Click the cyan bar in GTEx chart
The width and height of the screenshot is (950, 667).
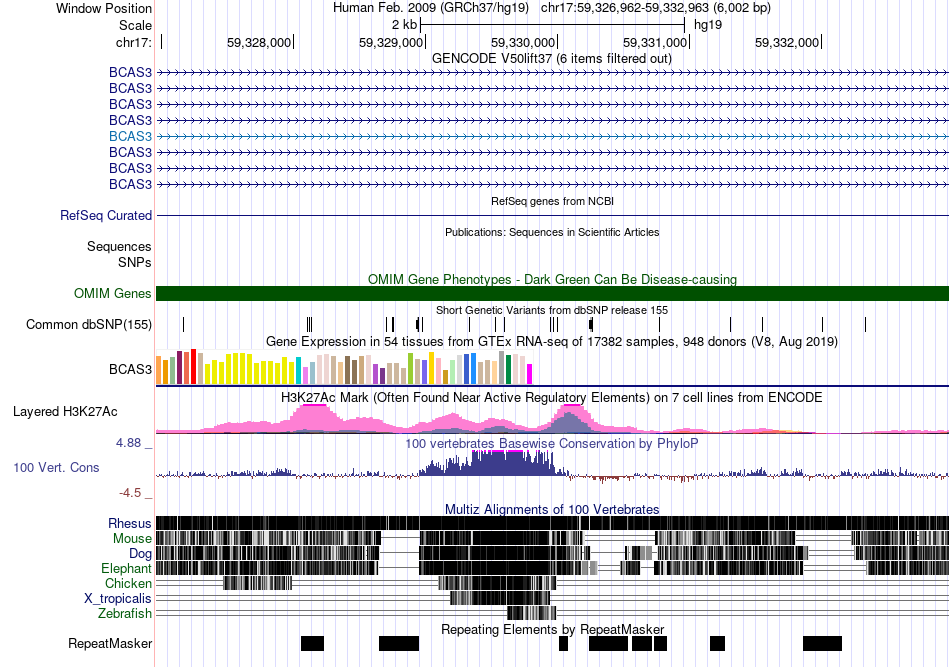[x=298, y=371]
